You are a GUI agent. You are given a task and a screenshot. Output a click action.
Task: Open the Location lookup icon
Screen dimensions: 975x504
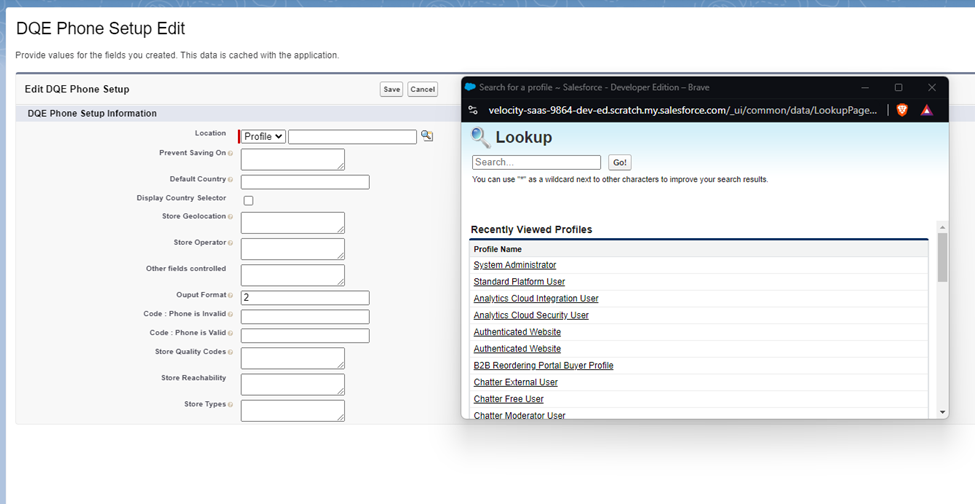click(x=427, y=135)
